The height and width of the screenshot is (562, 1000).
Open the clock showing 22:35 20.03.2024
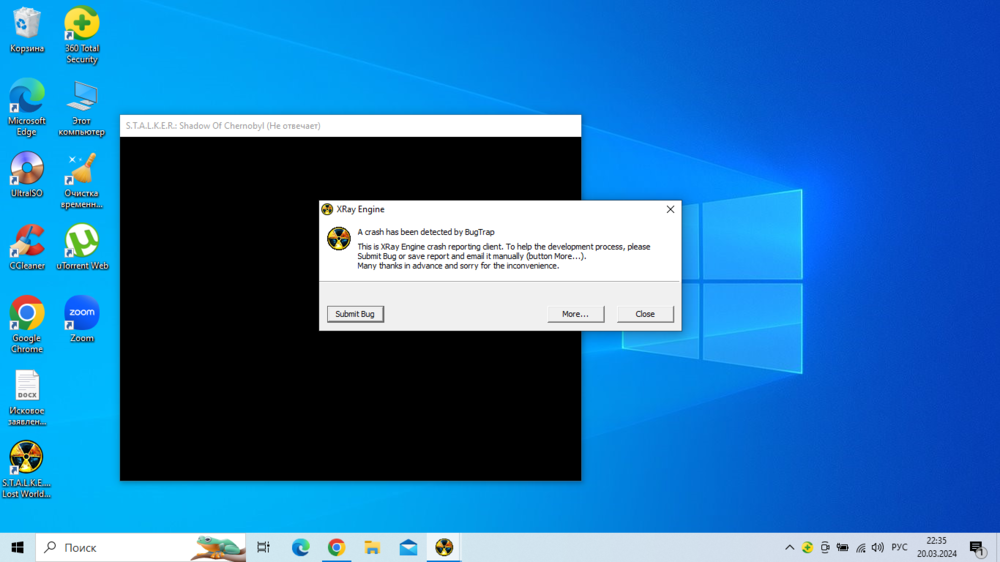coord(937,547)
